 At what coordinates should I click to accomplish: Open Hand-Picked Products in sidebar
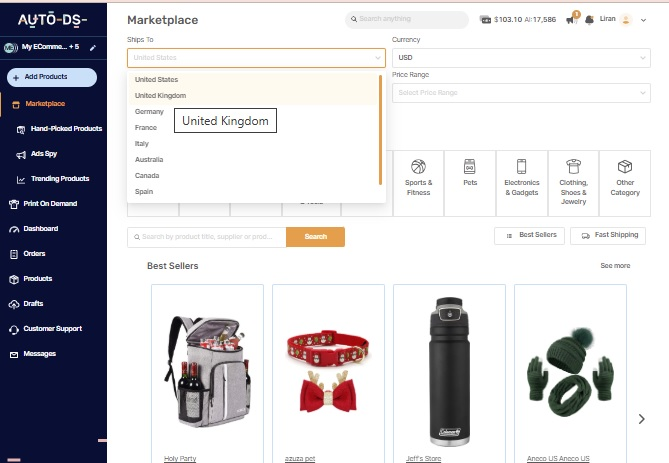pos(66,128)
